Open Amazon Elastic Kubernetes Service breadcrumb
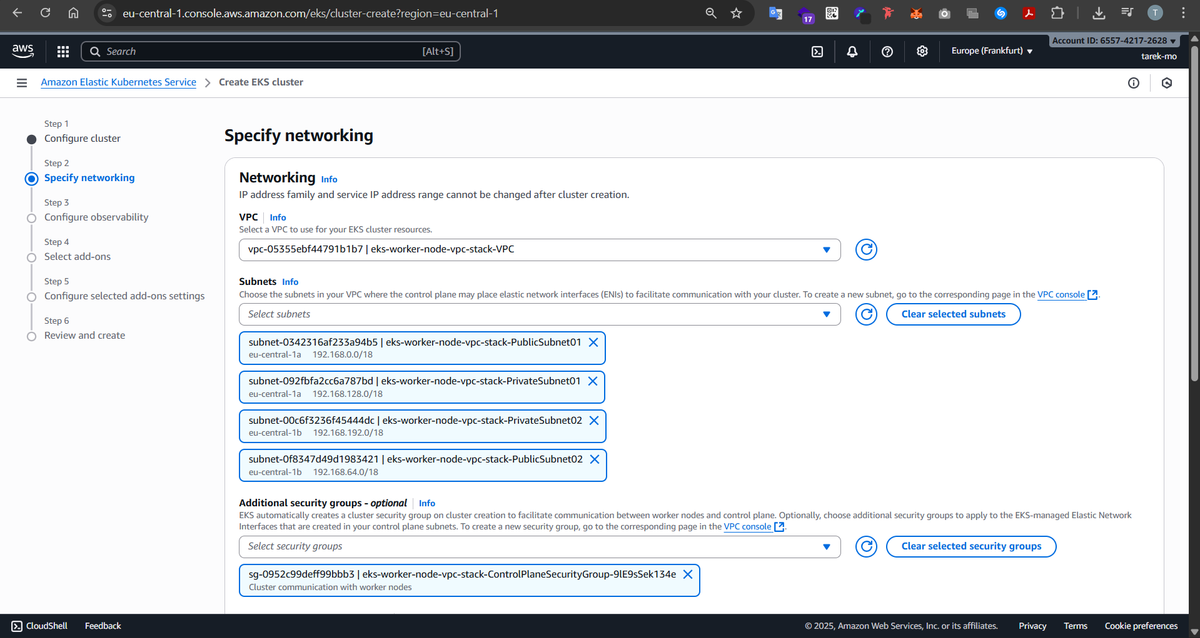The image size is (1200, 638). (x=118, y=82)
